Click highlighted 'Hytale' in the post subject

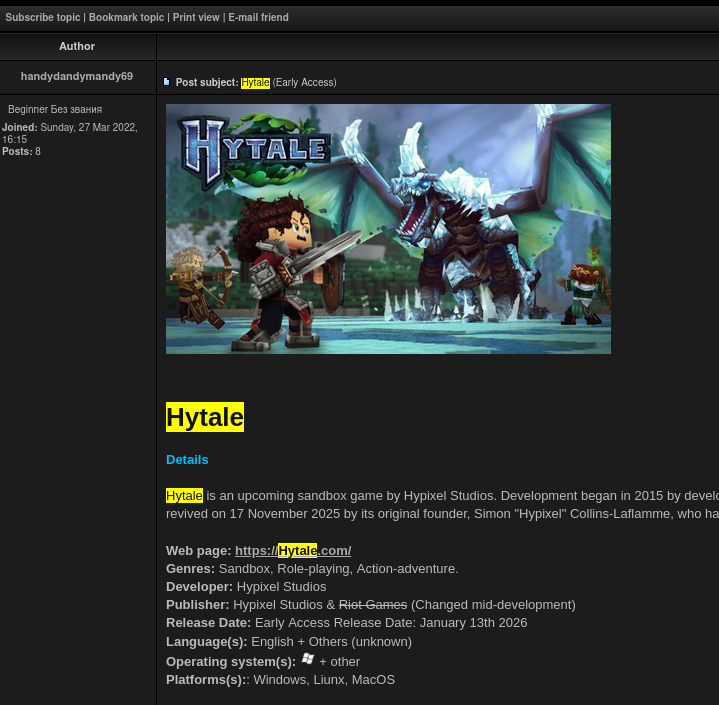255,83
